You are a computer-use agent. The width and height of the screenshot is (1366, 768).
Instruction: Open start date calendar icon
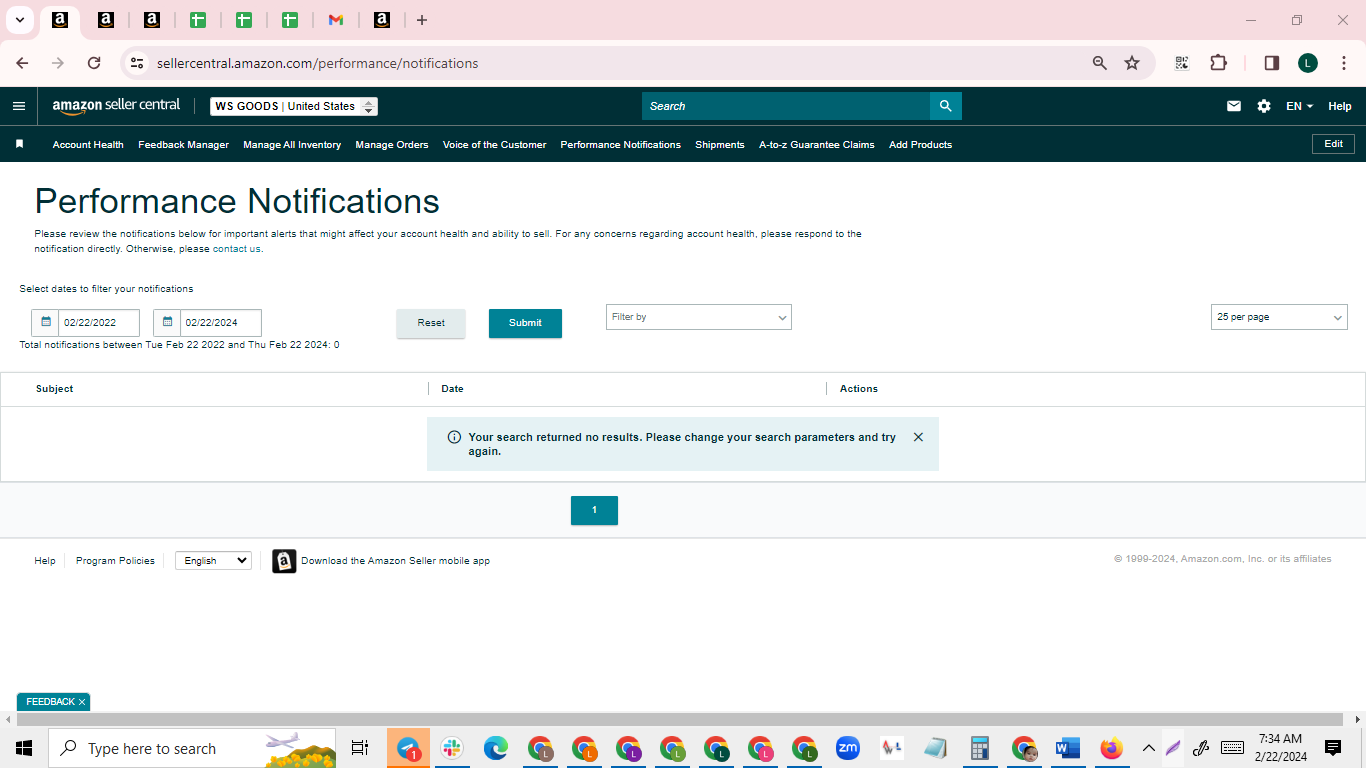pos(45,323)
